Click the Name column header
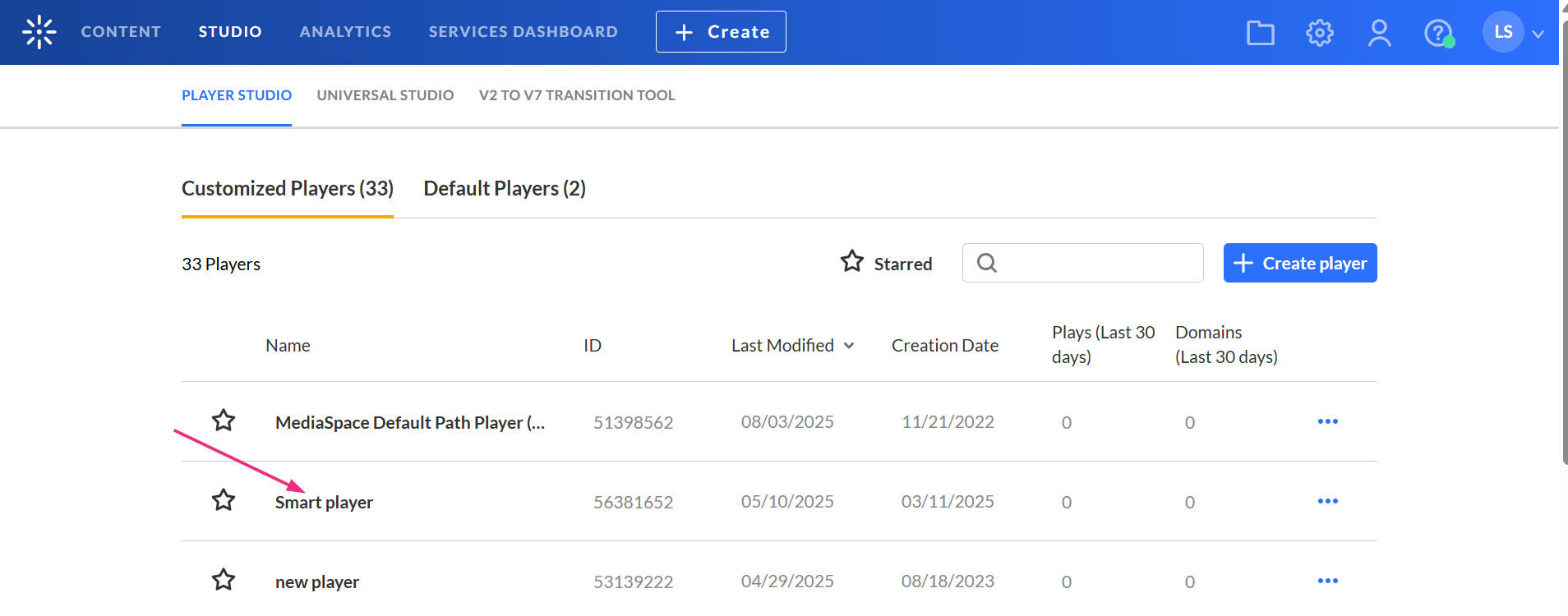Viewport: 1568px width, 616px height. point(288,346)
